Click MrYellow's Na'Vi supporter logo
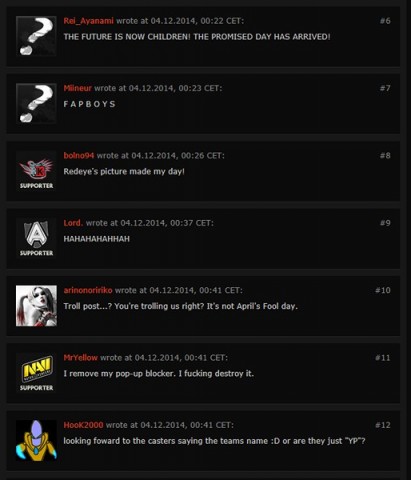The width and height of the screenshot is (411, 480). click(36, 373)
